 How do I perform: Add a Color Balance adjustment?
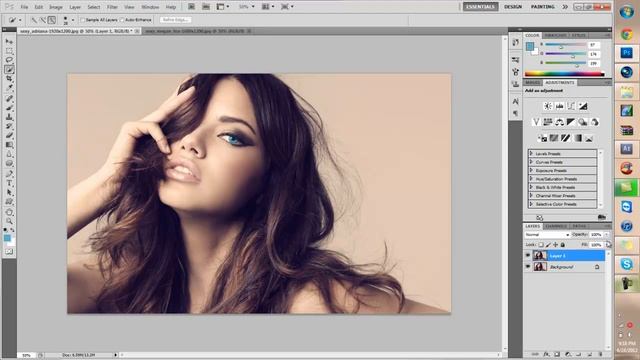[x=559, y=122]
